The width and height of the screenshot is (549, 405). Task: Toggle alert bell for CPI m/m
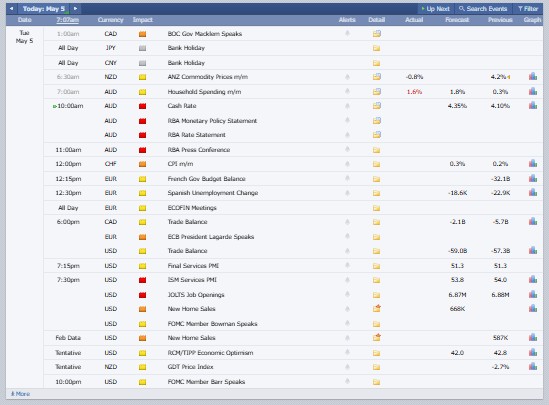click(347, 163)
